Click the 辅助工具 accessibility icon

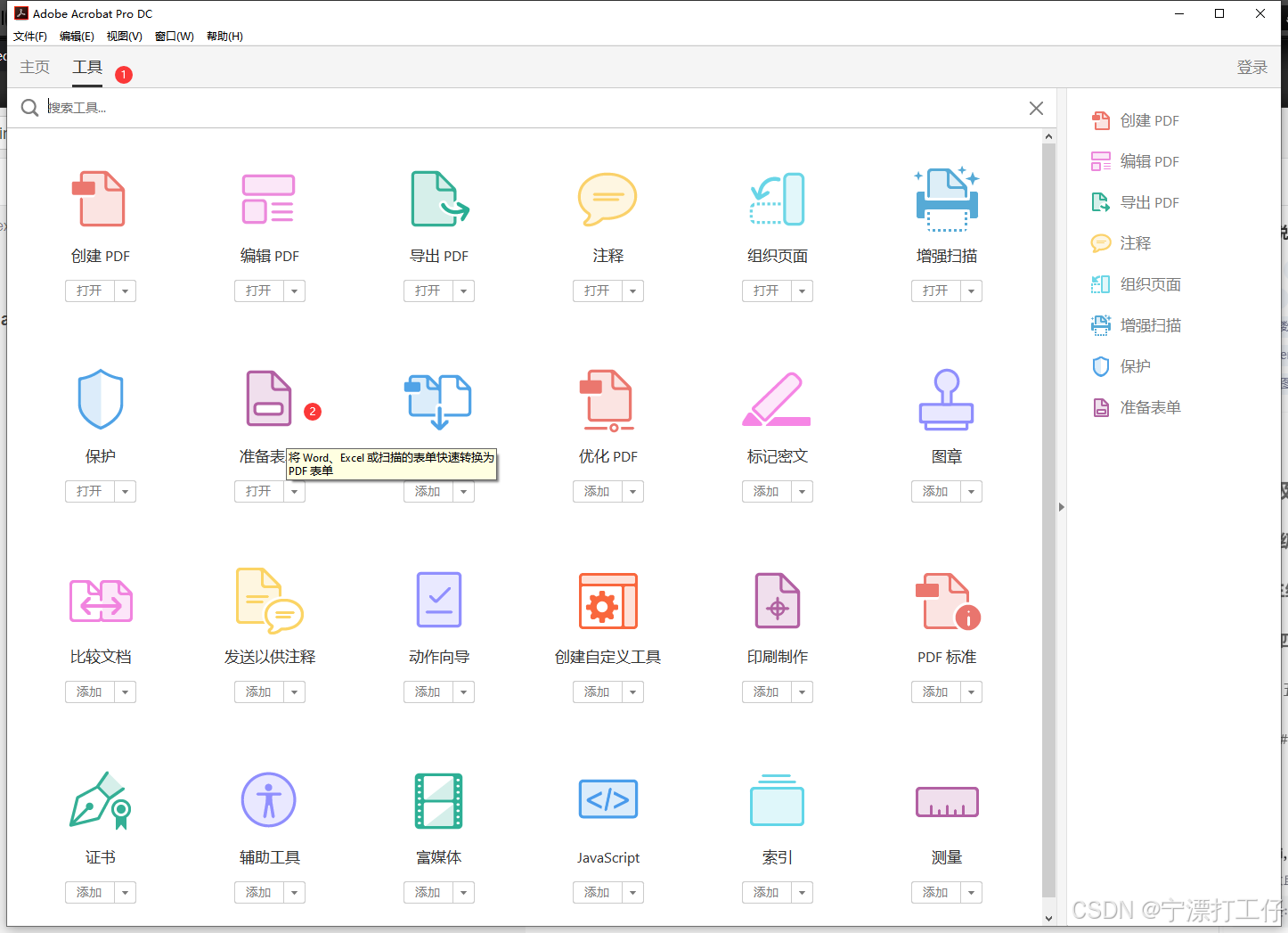tap(269, 799)
